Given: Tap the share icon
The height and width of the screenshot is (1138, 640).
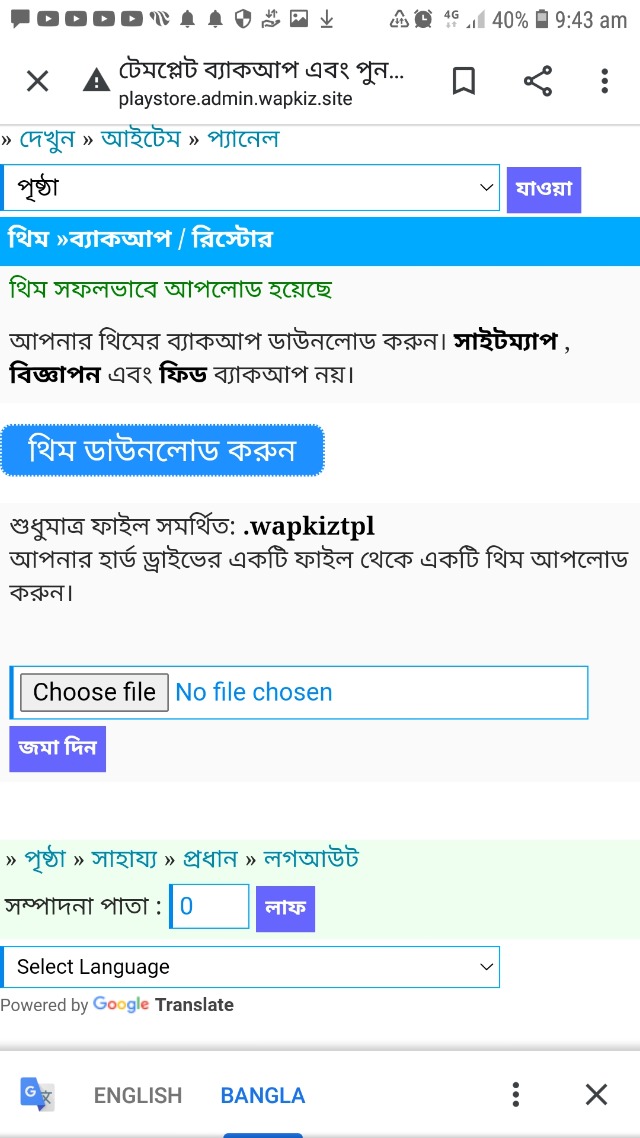Looking at the screenshot, I should [538, 81].
